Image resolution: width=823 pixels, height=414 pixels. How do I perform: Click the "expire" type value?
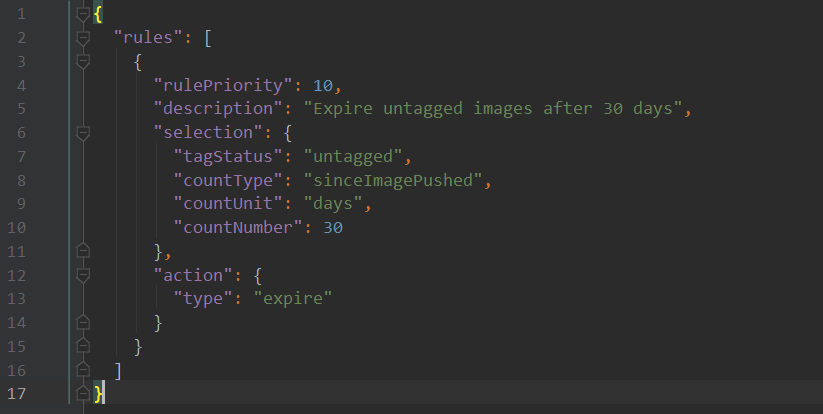click(x=293, y=299)
